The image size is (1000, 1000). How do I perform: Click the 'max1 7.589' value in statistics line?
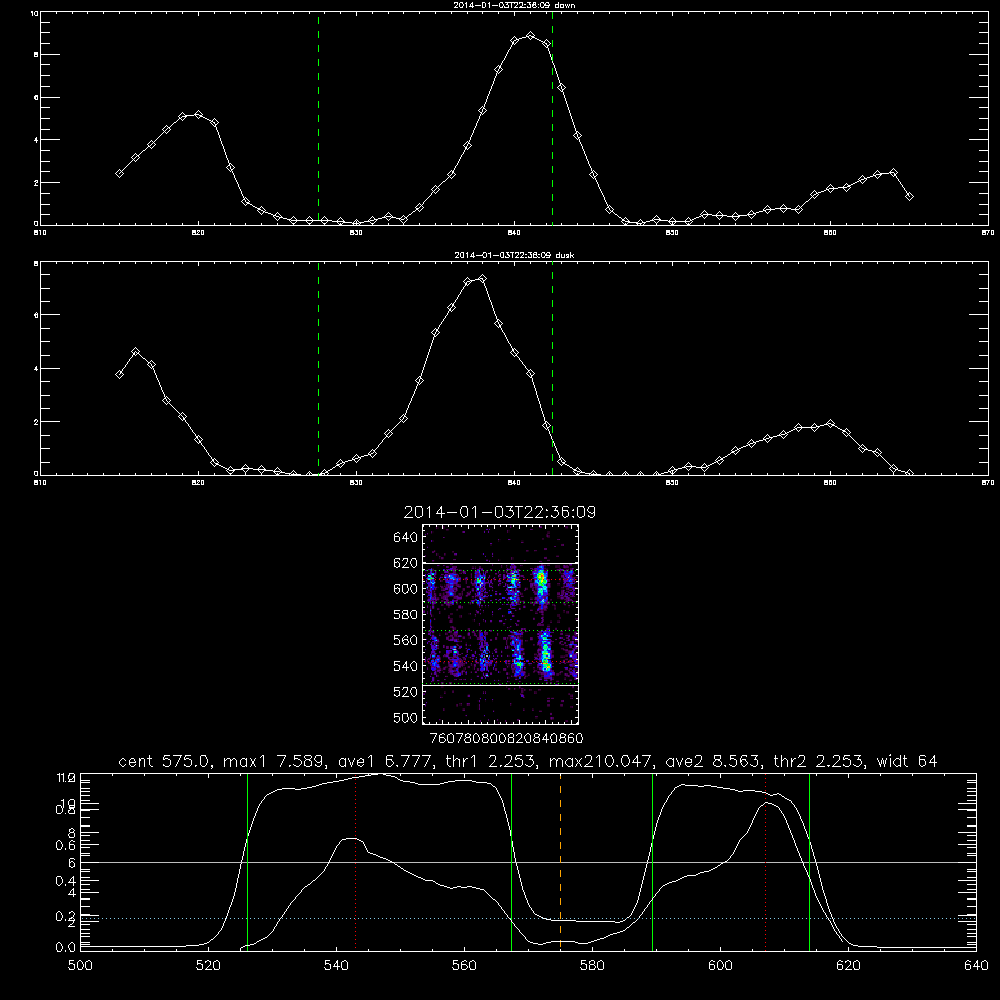pyautogui.click(x=274, y=761)
